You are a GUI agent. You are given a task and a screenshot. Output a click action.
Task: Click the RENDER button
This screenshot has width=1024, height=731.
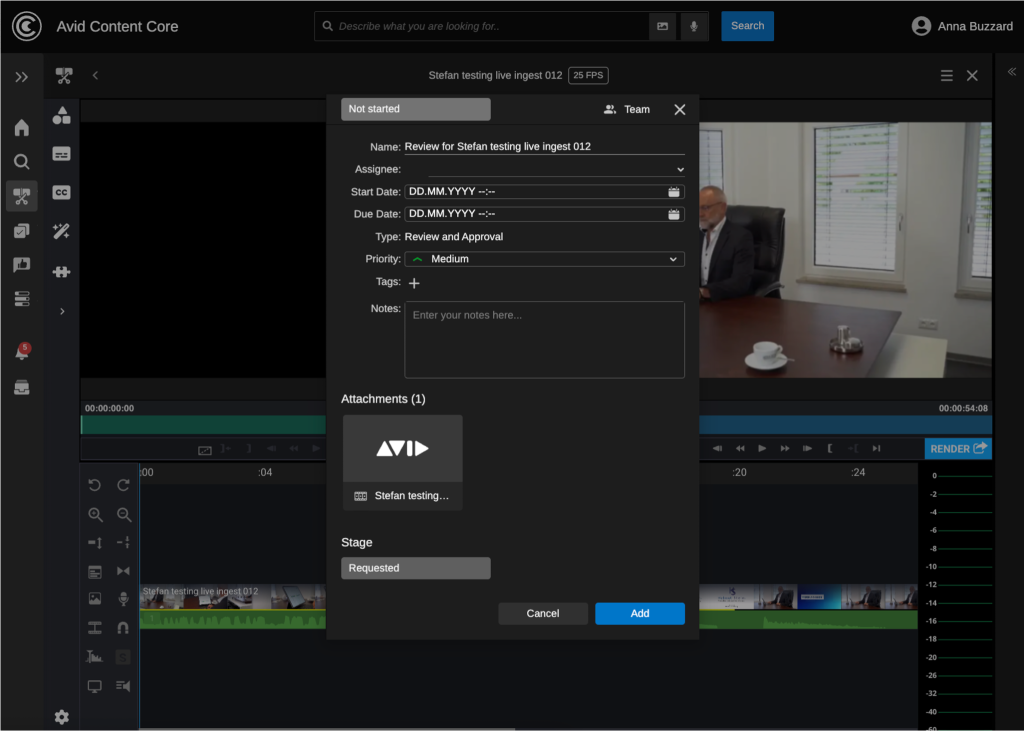click(958, 449)
